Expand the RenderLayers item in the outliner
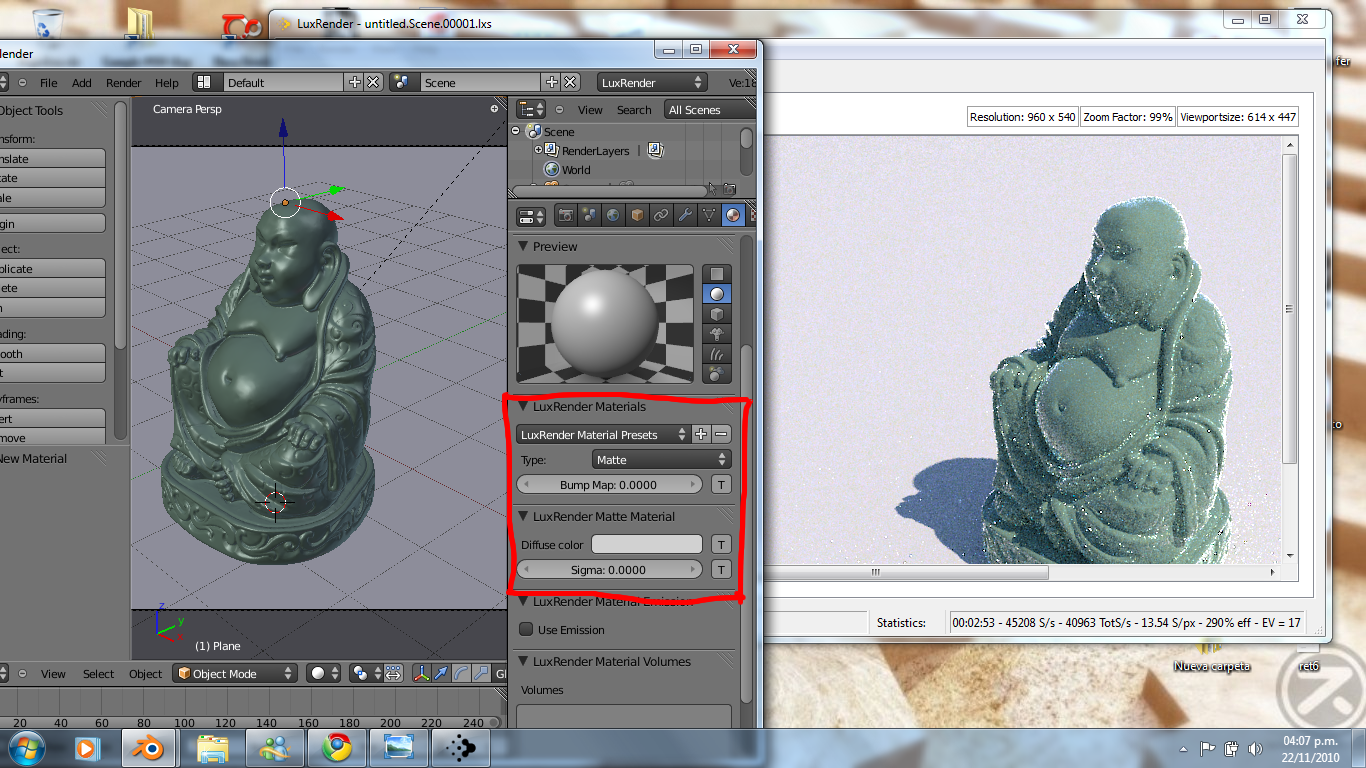The height and width of the screenshot is (768, 1366). click(x=538, y=151)
